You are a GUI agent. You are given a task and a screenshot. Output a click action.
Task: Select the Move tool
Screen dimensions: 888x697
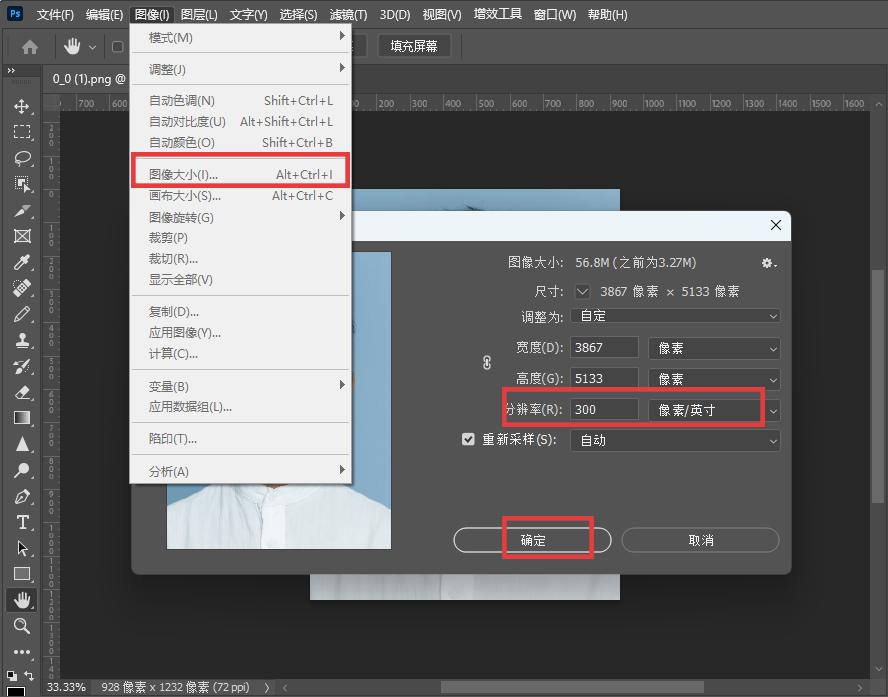pyautogui.click(x=22, y=107)
